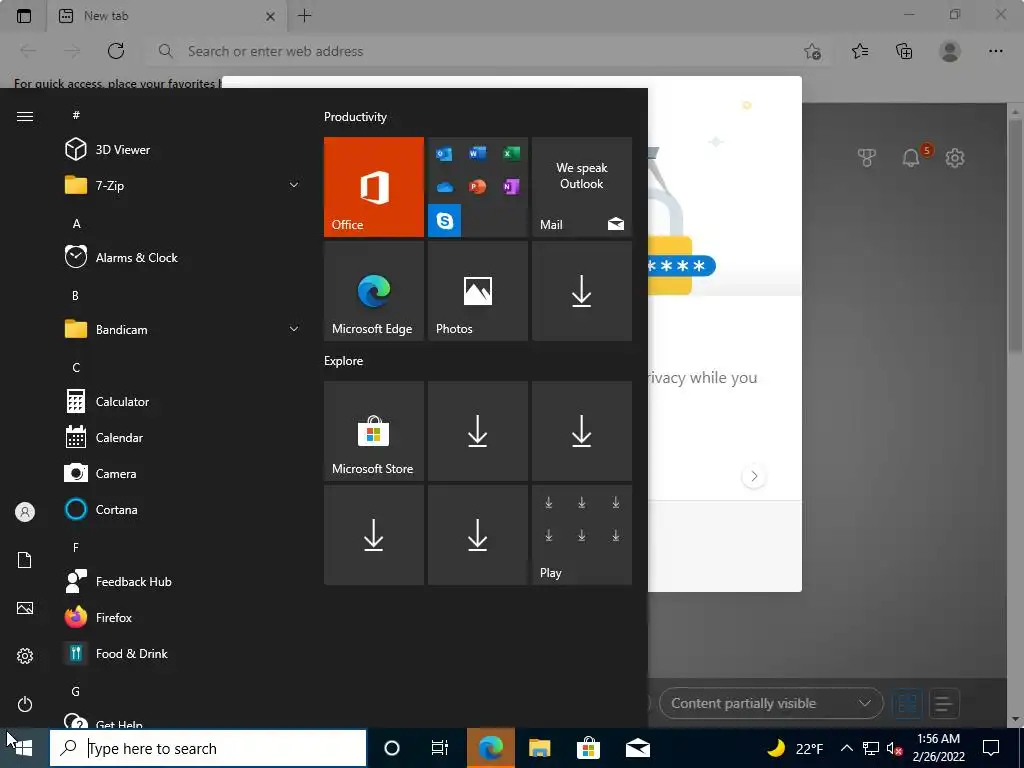Open the Action Center notifications icon
This screenshot has height=768, width=1024.
(x=991, y=748)
